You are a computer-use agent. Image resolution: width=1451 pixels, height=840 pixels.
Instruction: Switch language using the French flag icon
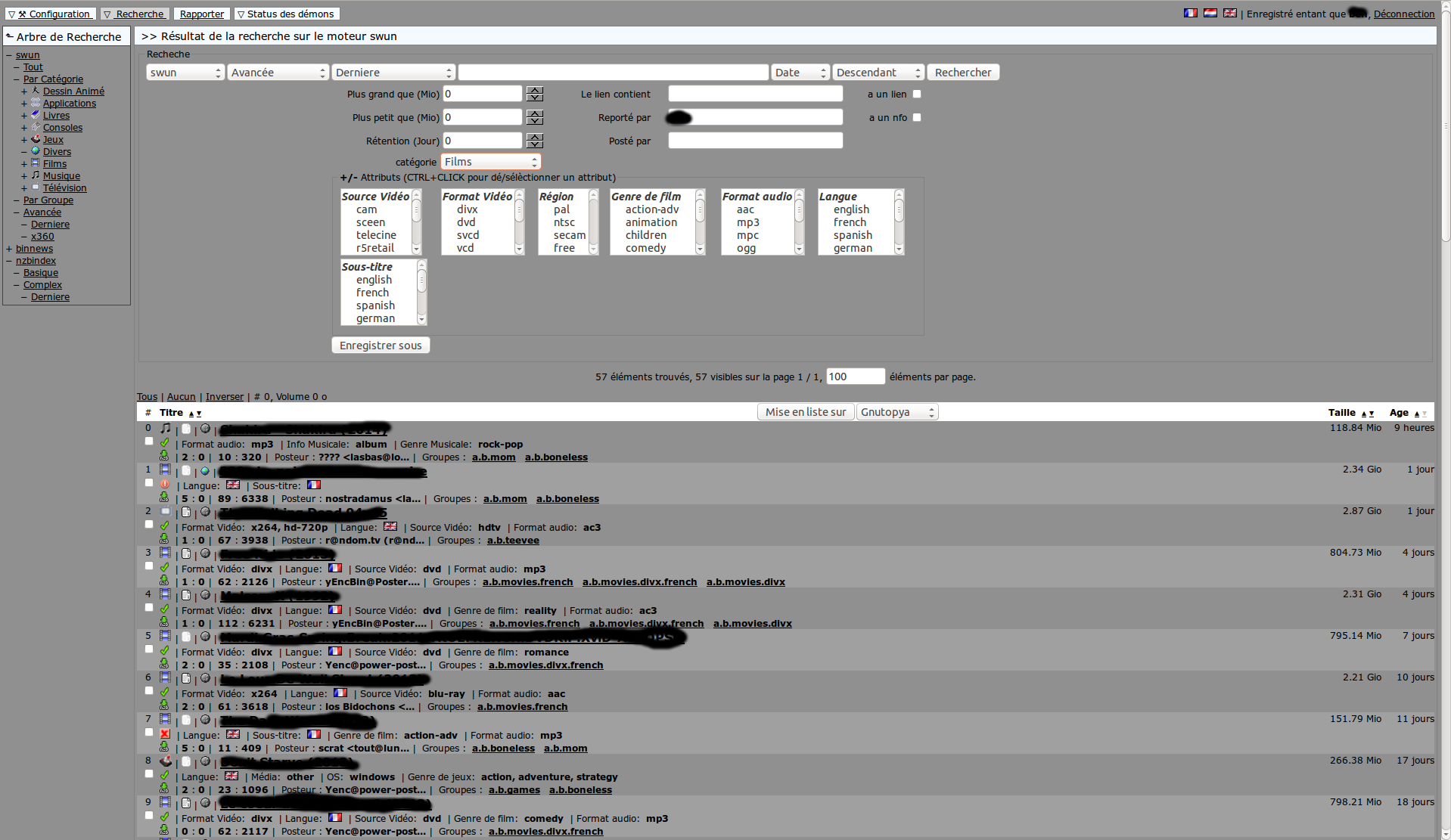[x=1190, y=13]
